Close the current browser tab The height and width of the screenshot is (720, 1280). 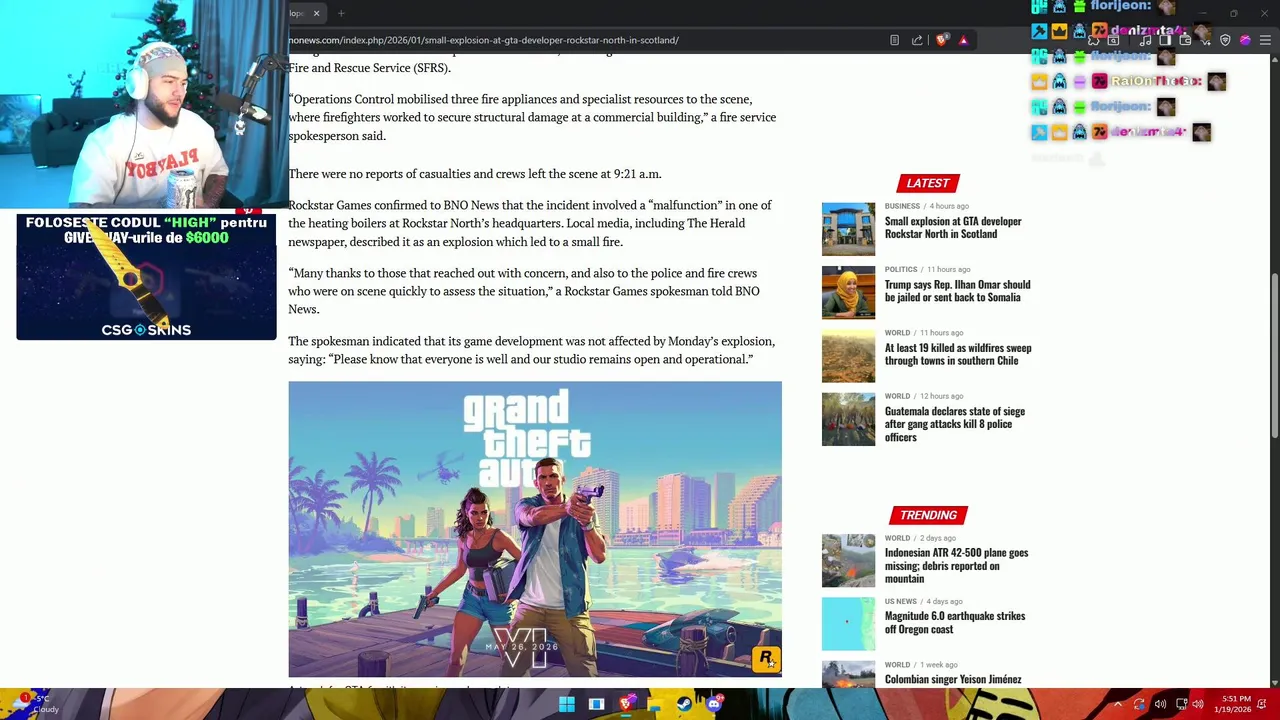tap(316, 13)
